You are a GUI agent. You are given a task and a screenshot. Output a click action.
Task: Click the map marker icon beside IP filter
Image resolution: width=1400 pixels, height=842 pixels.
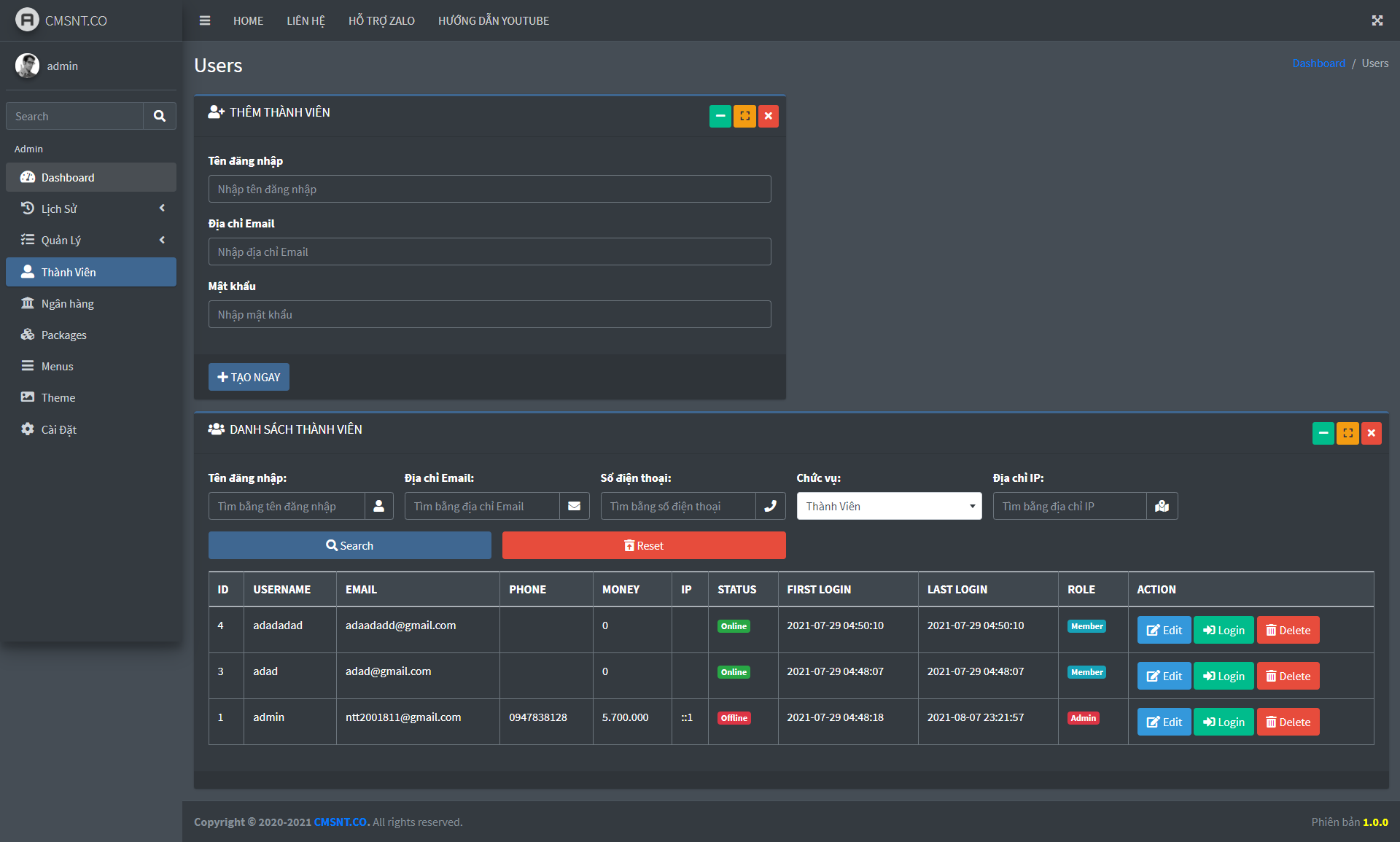pyautogui.click(x=1162, y=506)
